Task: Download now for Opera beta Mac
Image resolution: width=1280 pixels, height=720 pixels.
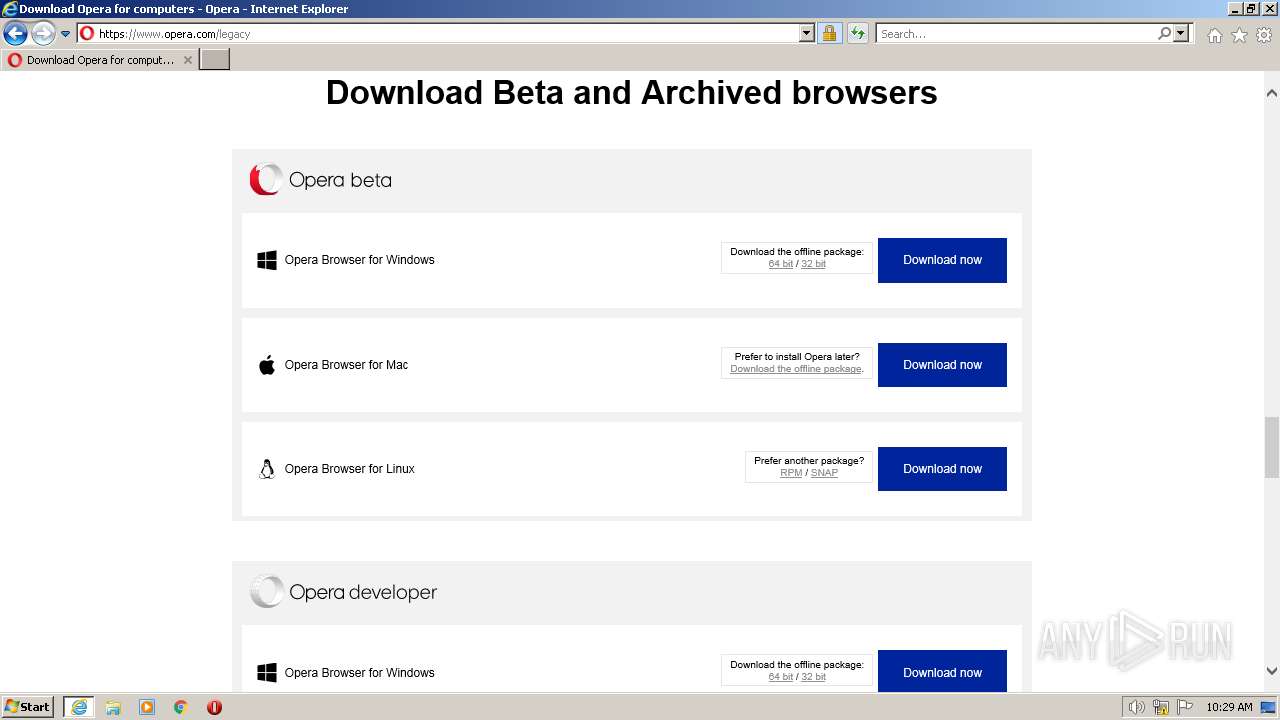Action: click(x=942, y=365)
